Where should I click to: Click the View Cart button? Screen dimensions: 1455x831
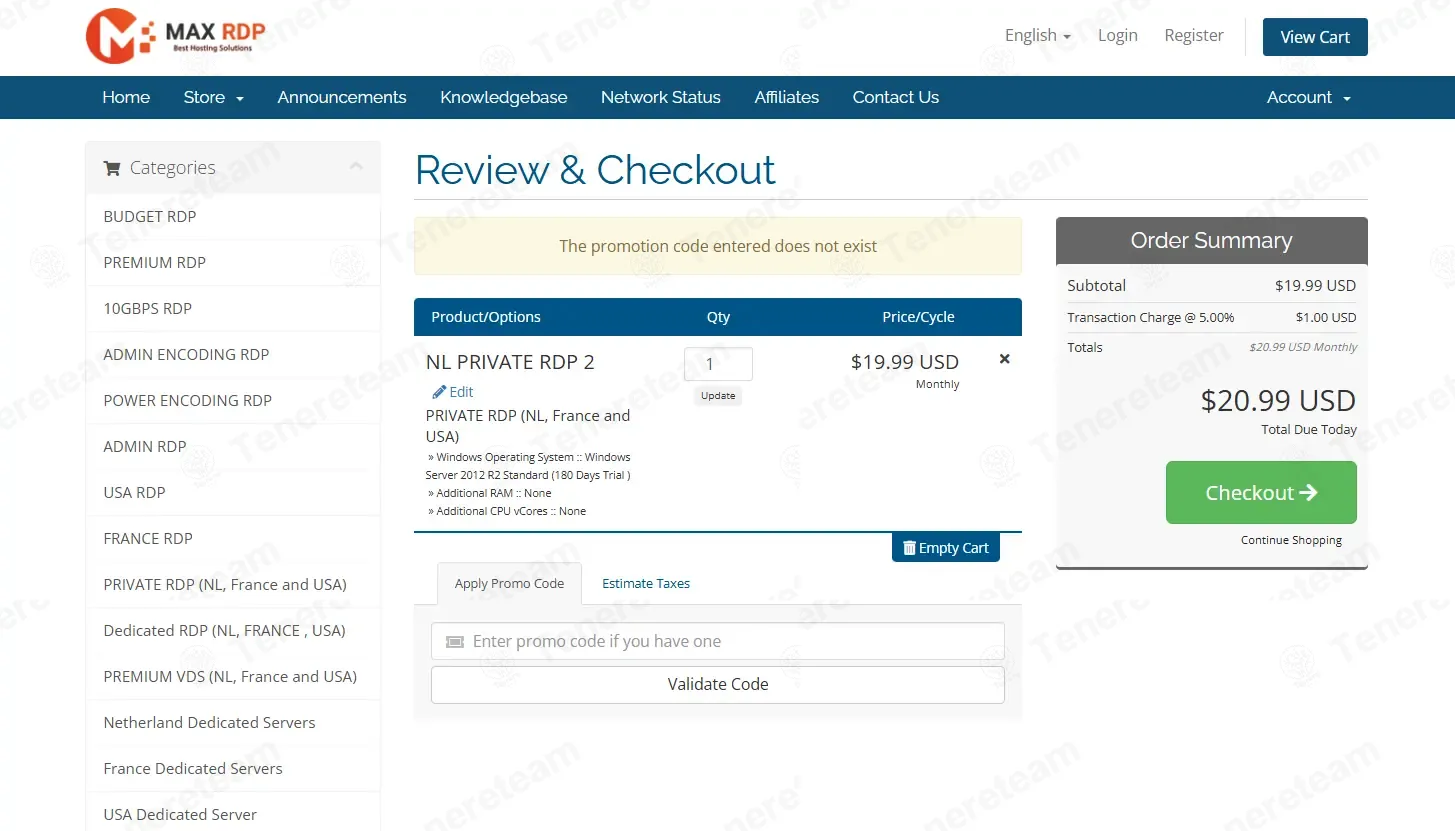coord(1314,37)
